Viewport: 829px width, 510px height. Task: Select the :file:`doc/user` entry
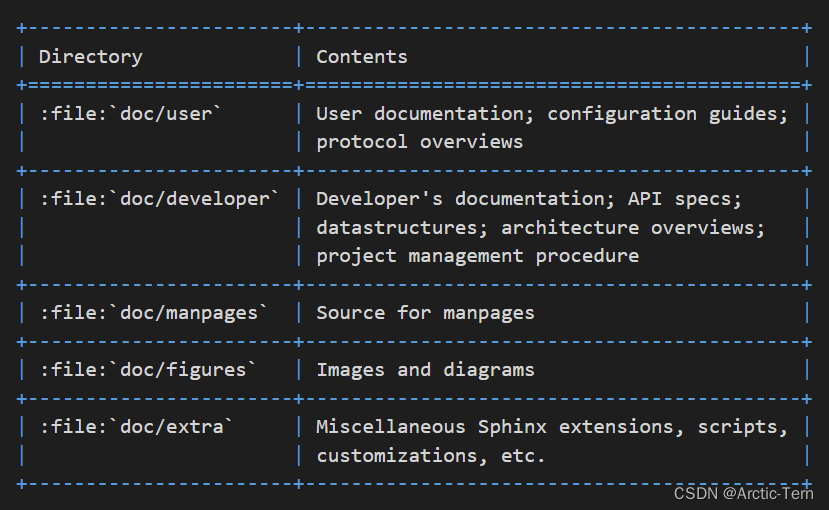point(130,114)
